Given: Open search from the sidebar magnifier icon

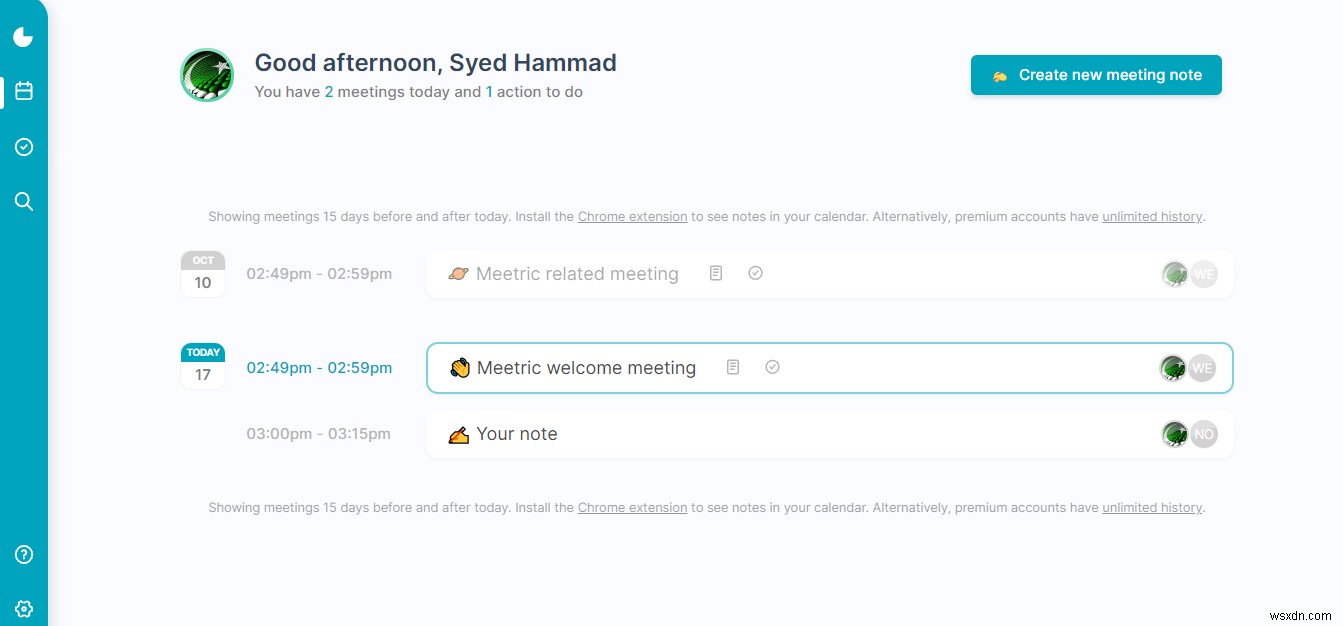Looking at the screenshot, I should click(23, 201).
